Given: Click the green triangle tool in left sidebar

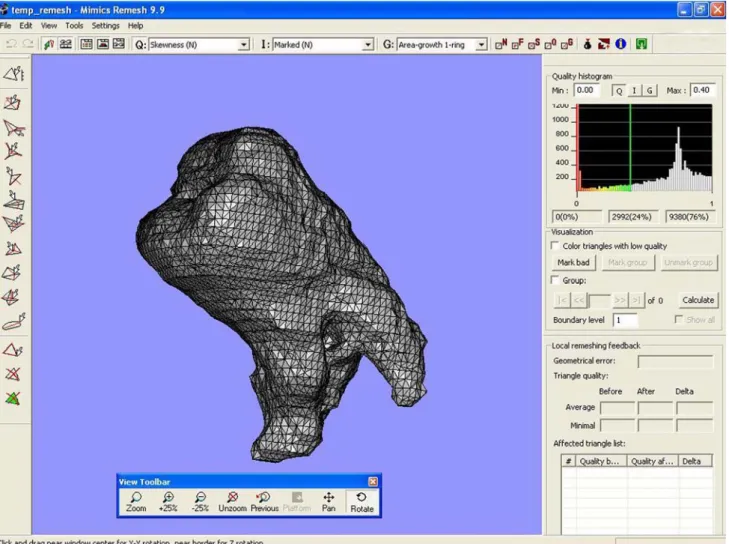Looking at the screenshot, I should [x=13, y=398].
